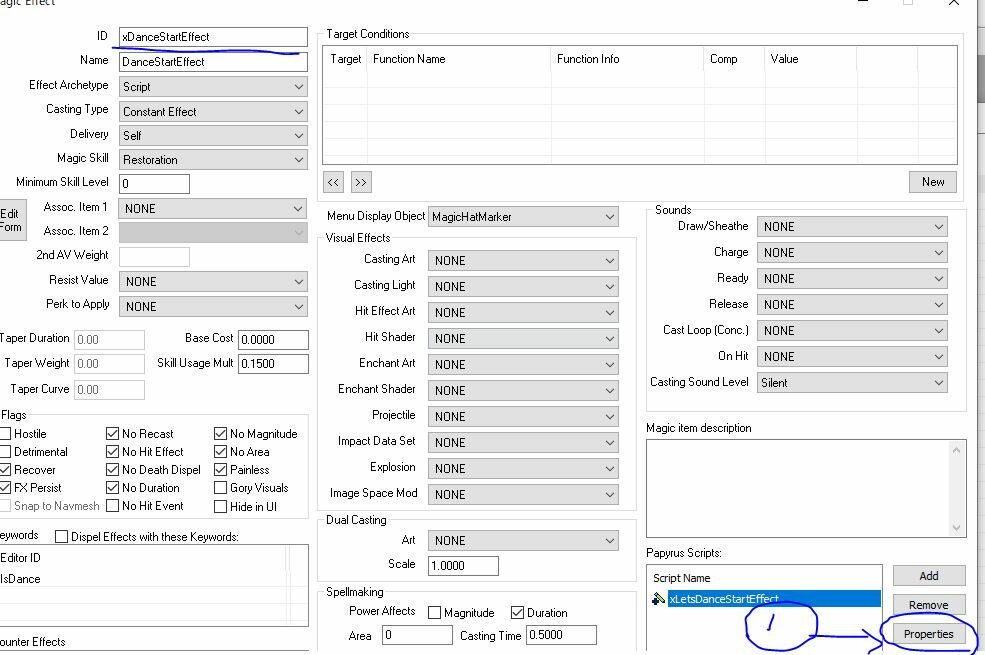Toggle the Detrimental flag

tap(6, 452)
